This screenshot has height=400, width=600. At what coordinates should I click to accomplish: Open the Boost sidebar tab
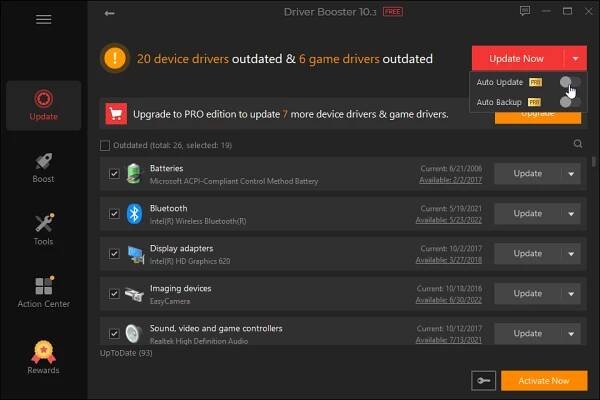coord(43,168)
